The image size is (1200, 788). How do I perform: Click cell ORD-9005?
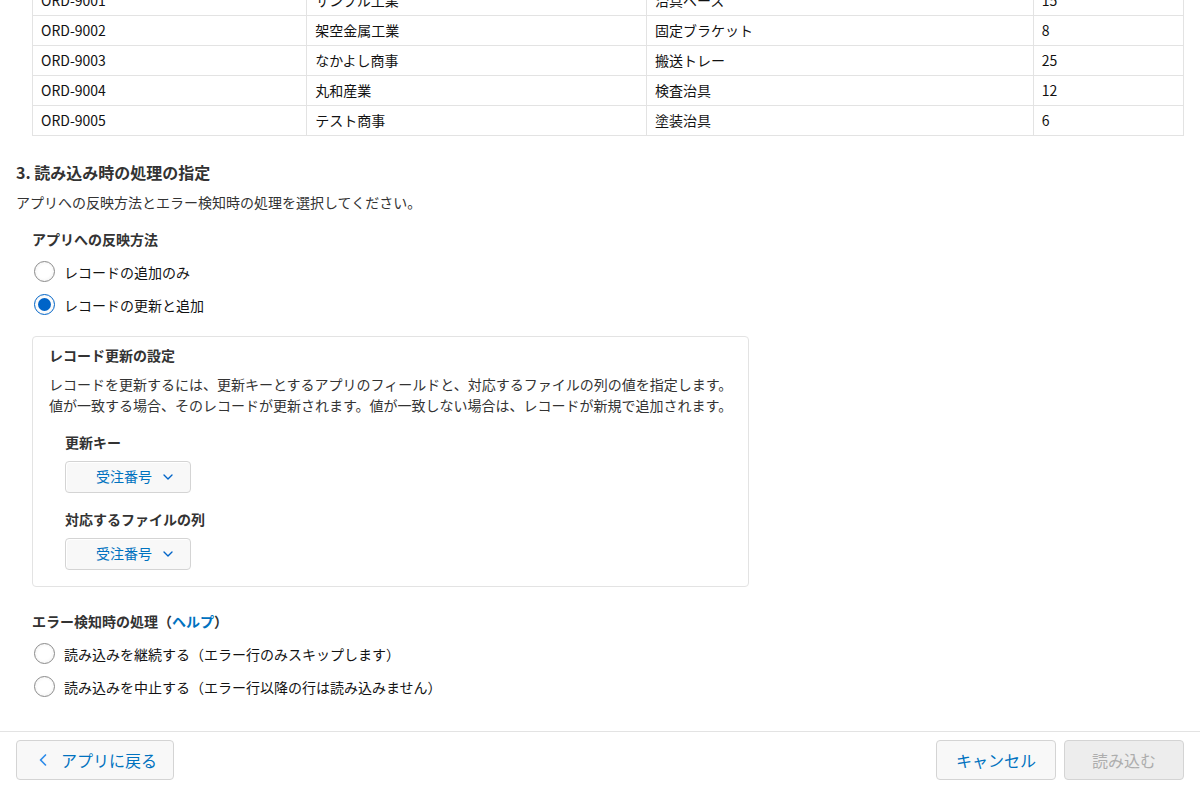169,121
